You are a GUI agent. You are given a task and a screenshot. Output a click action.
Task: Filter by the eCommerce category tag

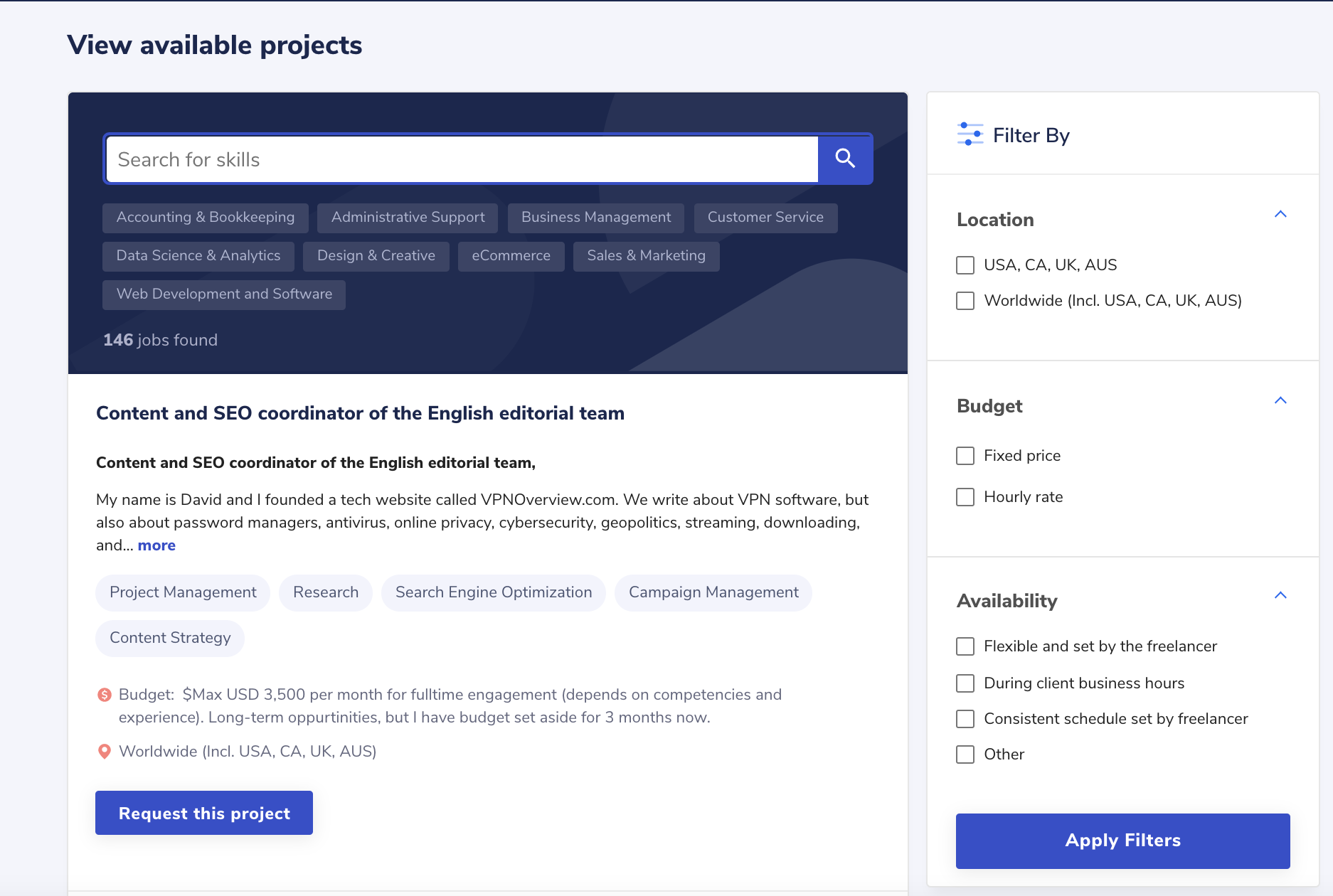coord(511,256)
